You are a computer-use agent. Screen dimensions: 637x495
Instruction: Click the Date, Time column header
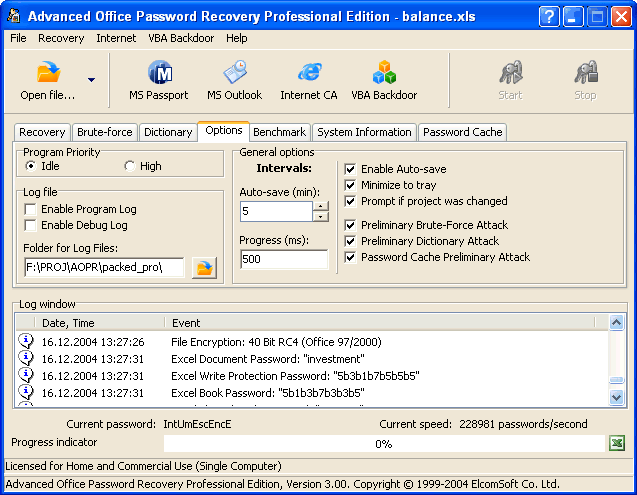tap(100, 323)
